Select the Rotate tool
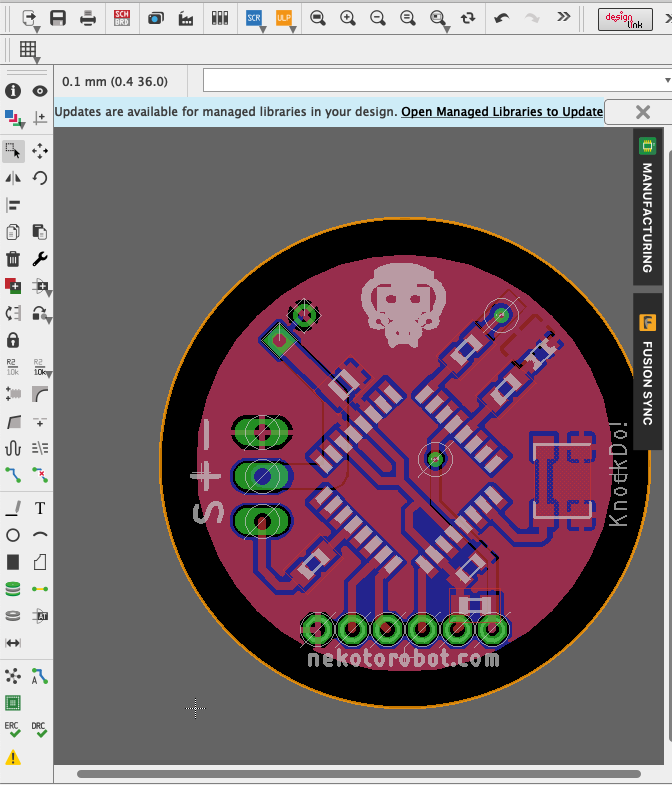Viewport: 672px width, 785px height. coord(40,178)
